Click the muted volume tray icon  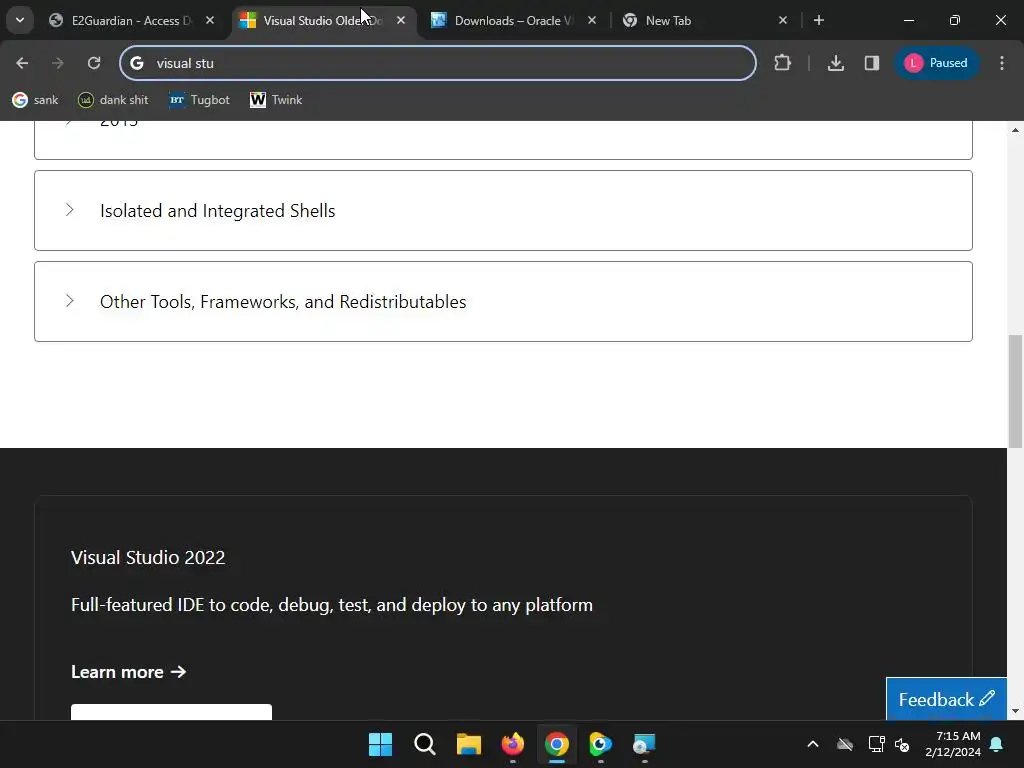tap(903, 744)
